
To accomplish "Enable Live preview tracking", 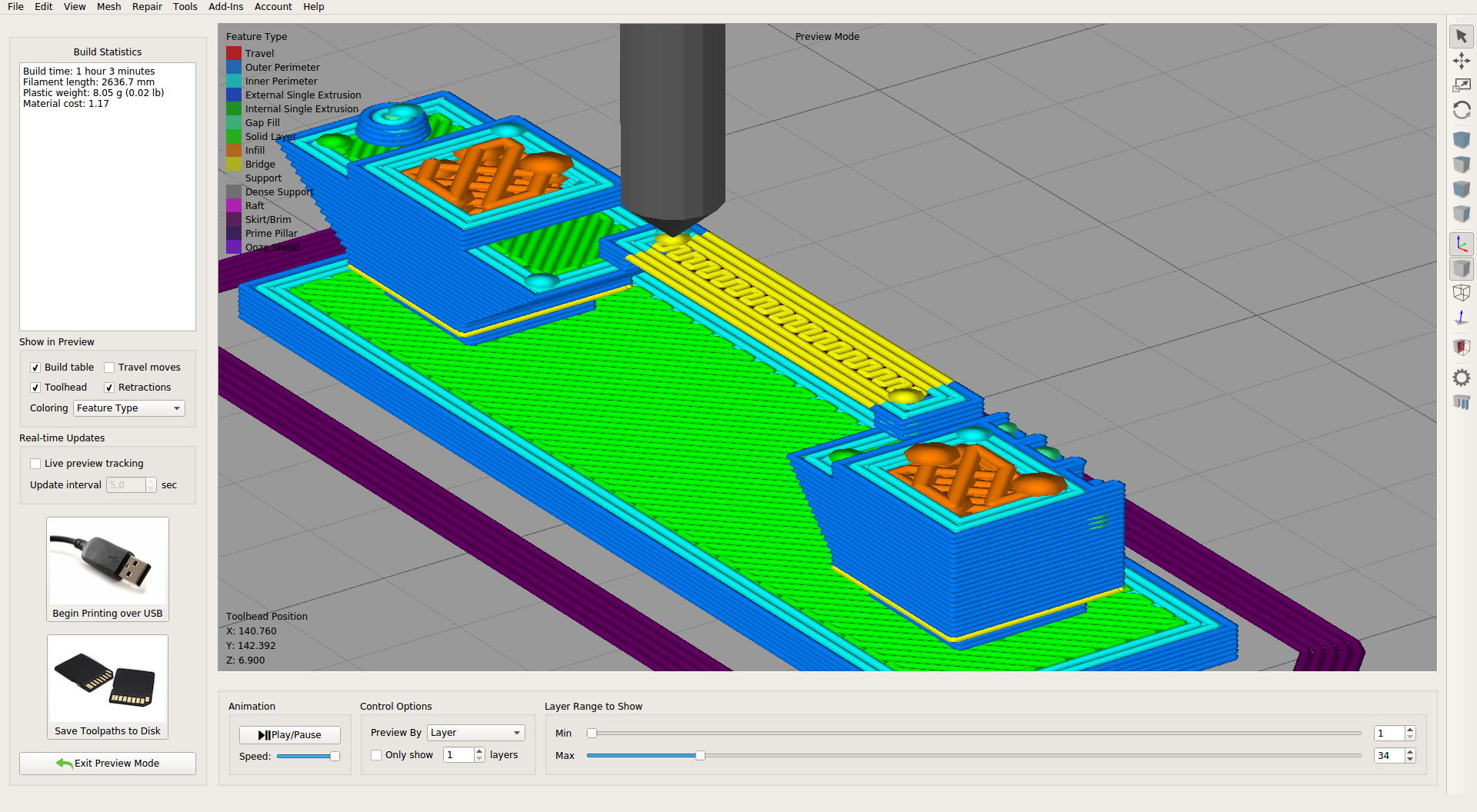I will coord(35,464).
